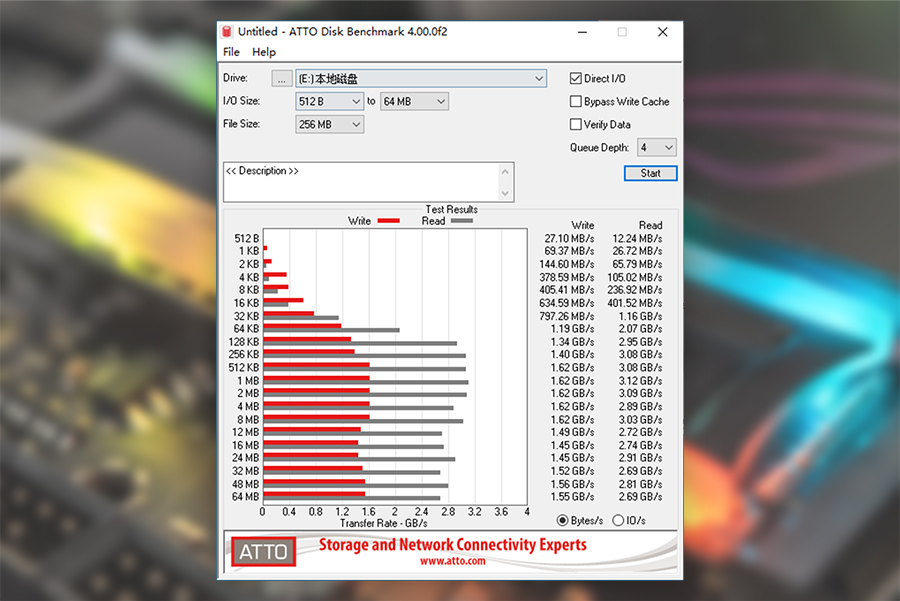
Task: Click the ATTO logo in the banner
Action: coord(263,552)
